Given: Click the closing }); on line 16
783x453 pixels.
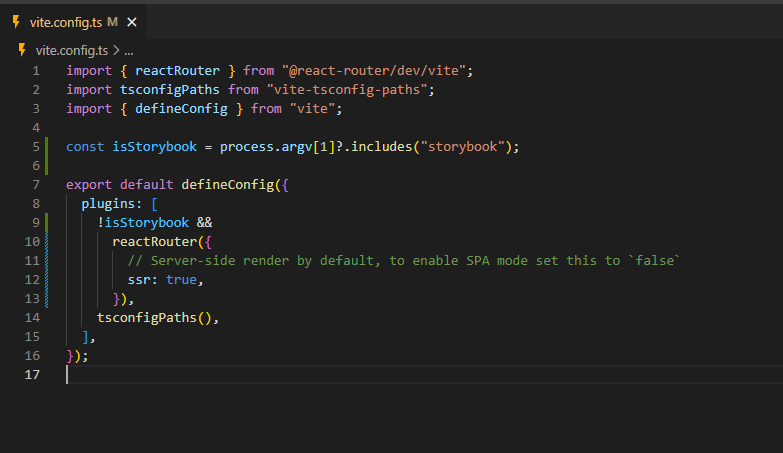Looking at the screenshot, I should tap(77, 356).
